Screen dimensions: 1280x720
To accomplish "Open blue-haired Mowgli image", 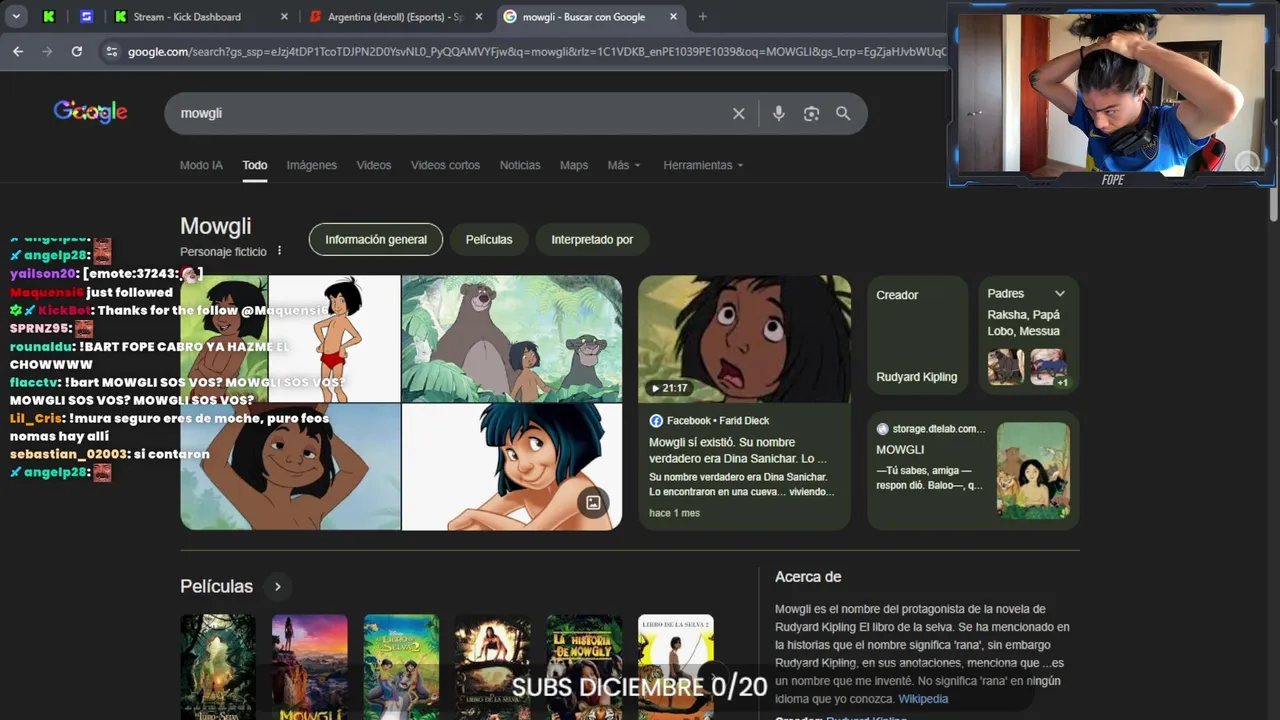I will (x=512, y=467).
